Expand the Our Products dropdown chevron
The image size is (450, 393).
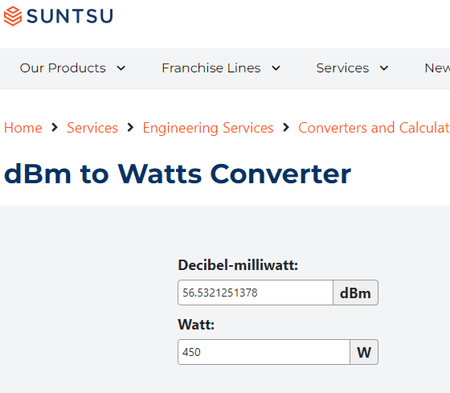[x=121, y=68]
